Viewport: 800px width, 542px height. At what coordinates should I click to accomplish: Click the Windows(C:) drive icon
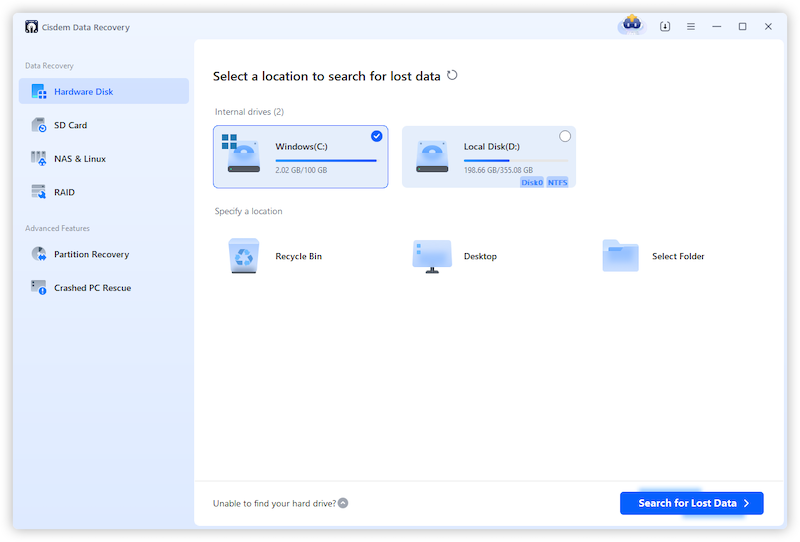pyautogui.click(x=241, y=154)
